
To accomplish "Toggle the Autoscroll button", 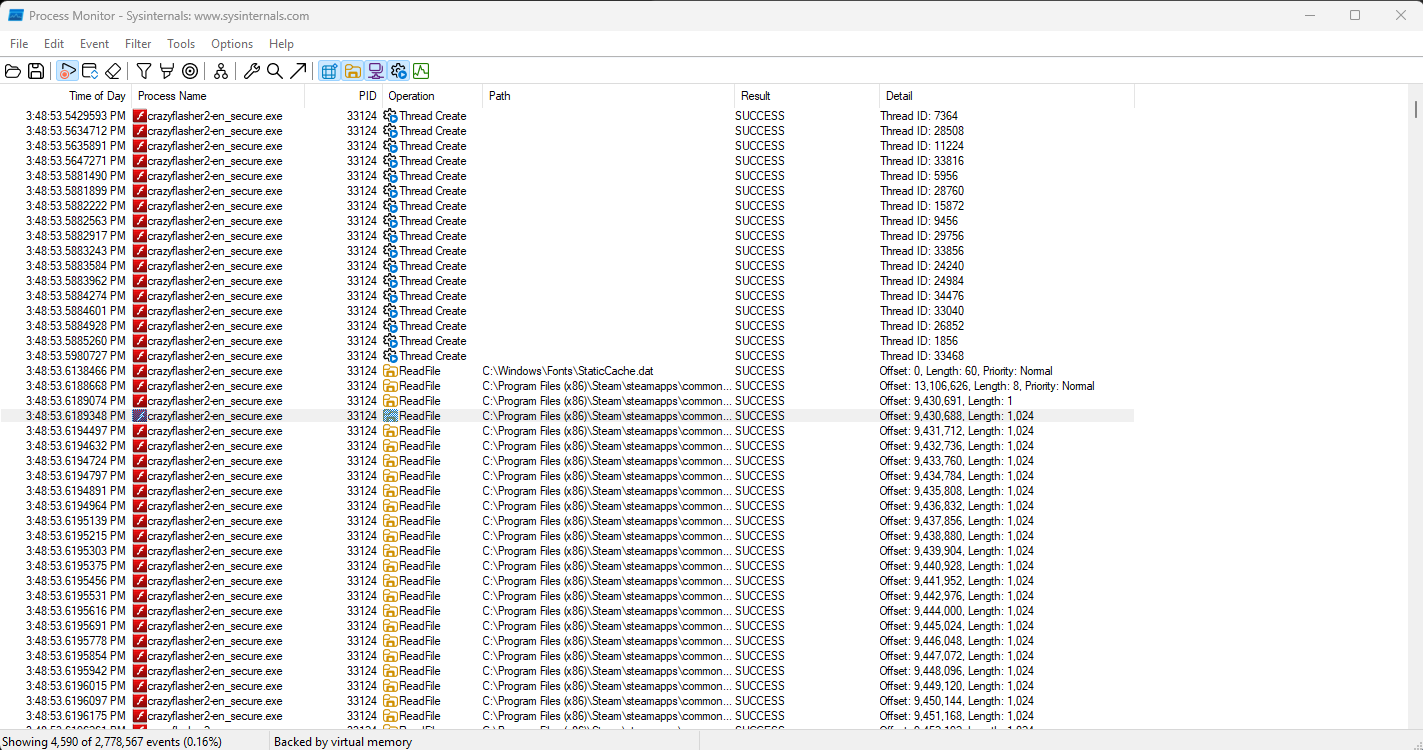I will pos(90,71).
